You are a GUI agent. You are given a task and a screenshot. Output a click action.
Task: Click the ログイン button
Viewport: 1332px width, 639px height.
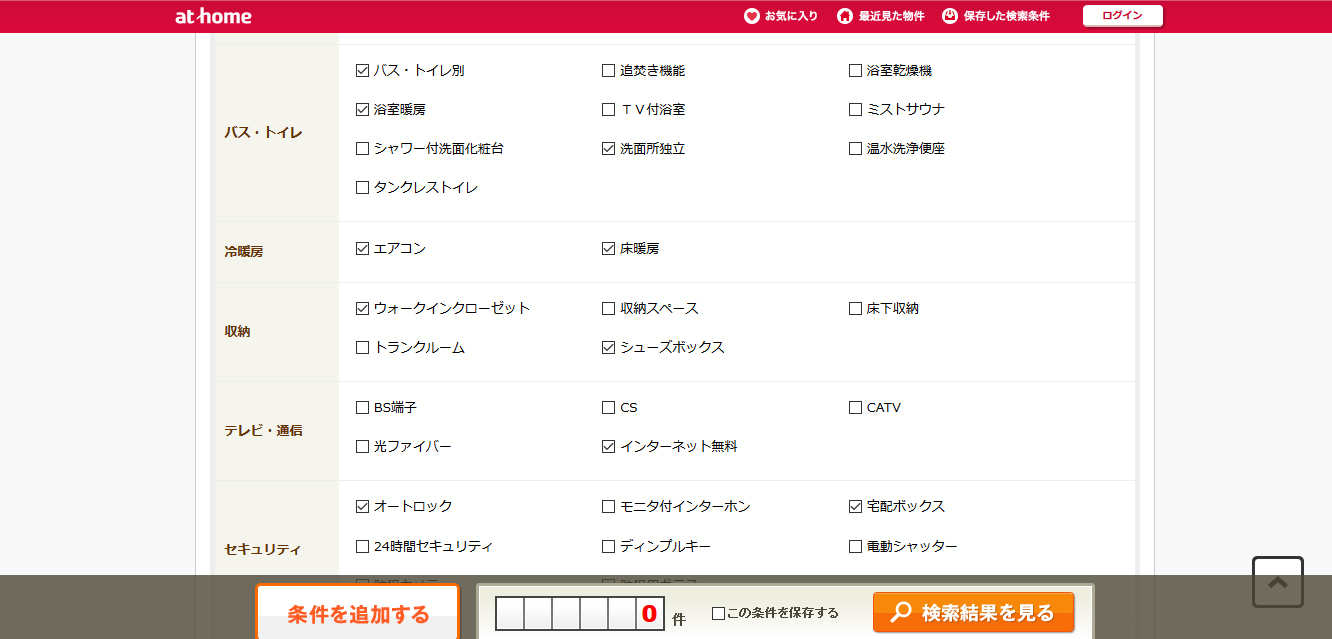[1123, 16]
